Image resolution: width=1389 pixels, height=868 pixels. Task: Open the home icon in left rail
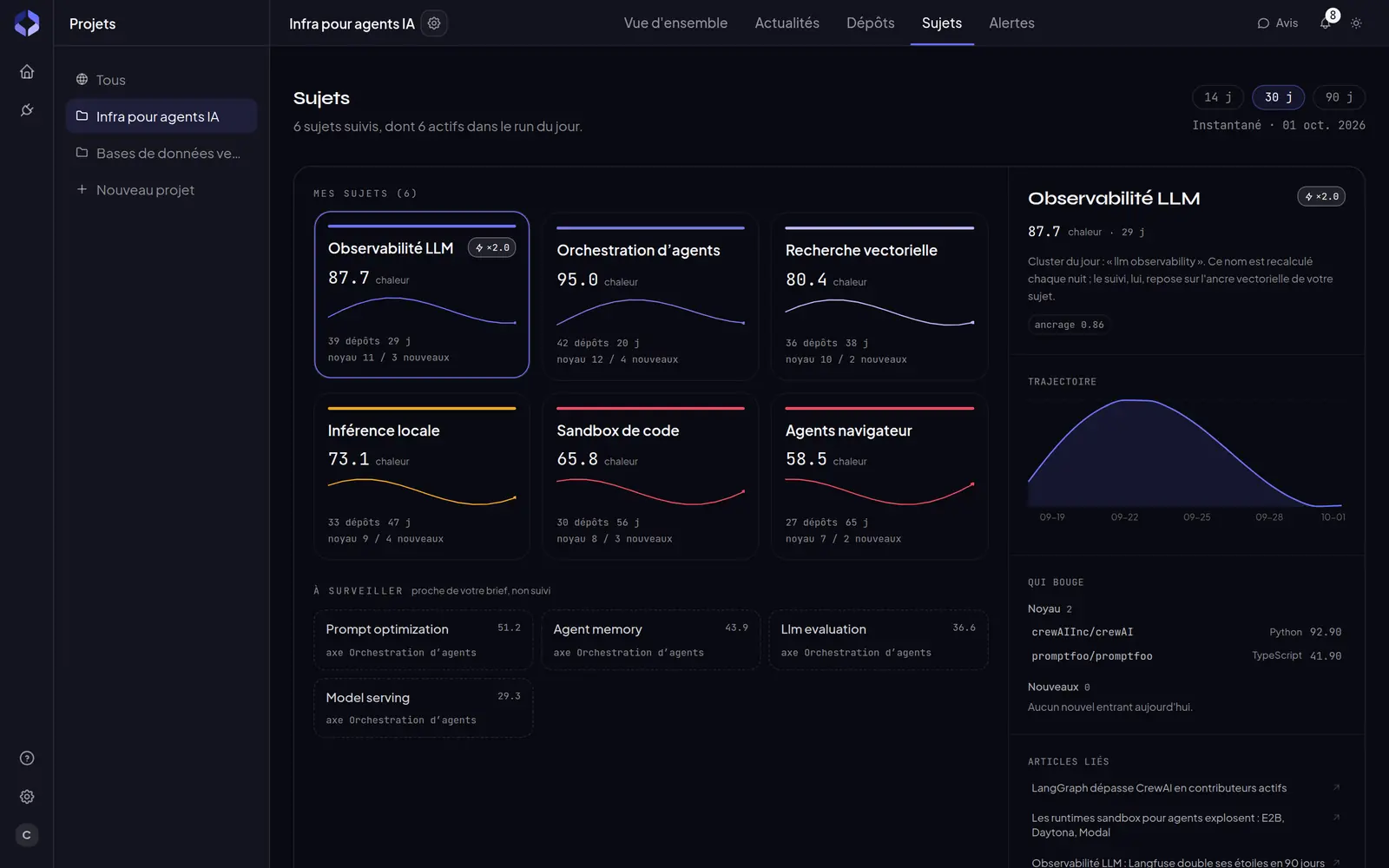point(27,72)
